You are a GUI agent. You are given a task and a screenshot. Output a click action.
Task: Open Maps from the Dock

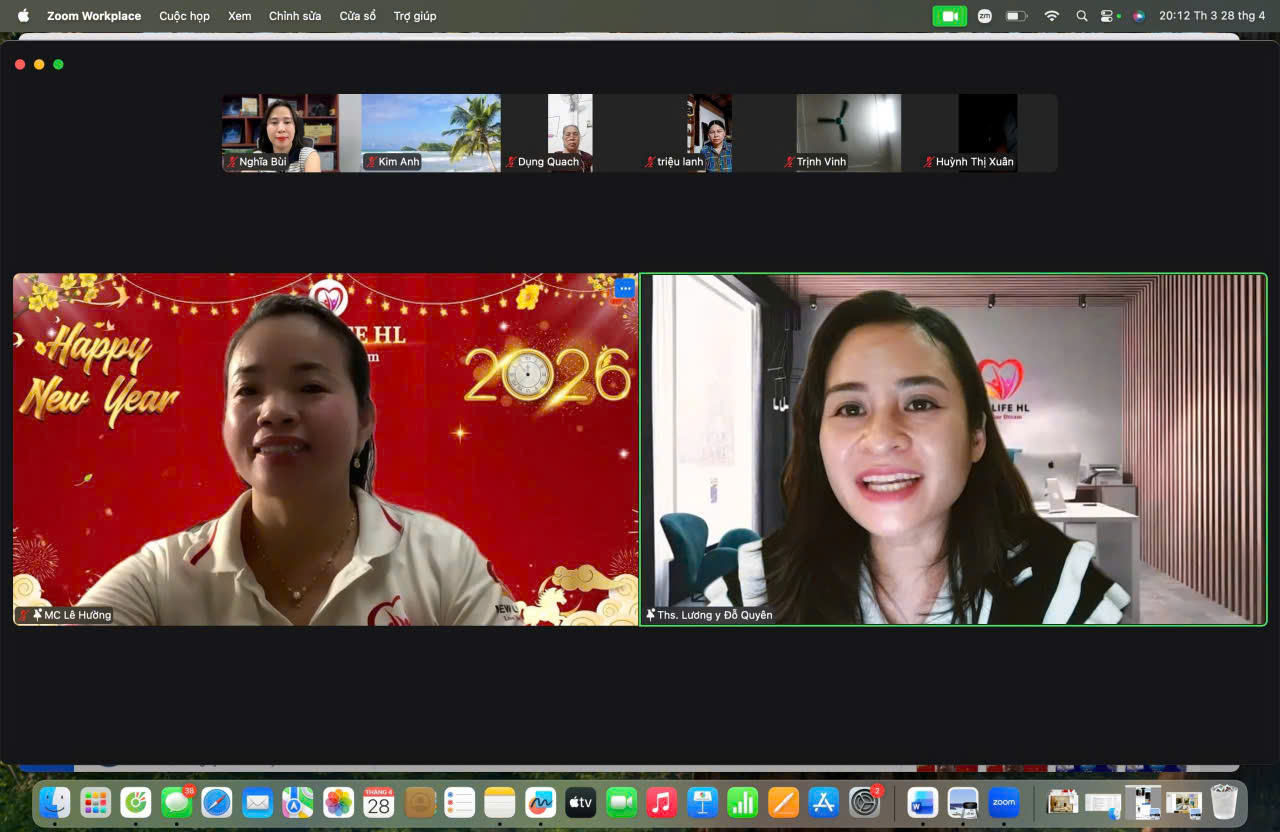click(298, 802)
